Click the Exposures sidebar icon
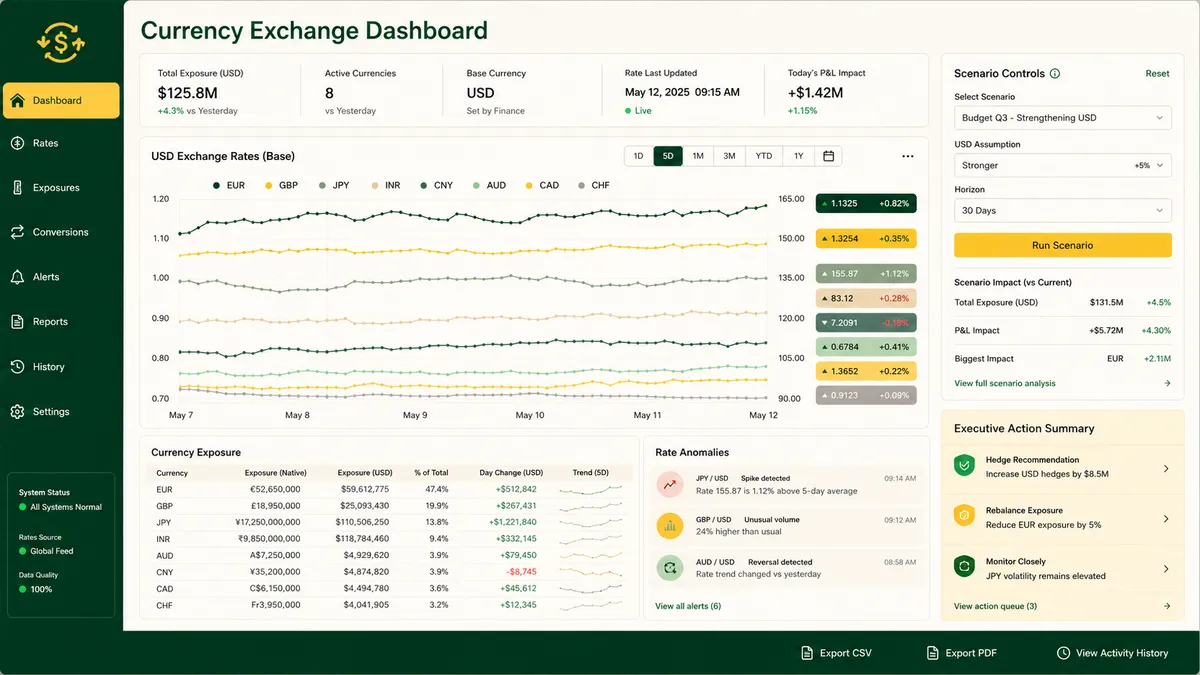 click(x=17, y=188)
